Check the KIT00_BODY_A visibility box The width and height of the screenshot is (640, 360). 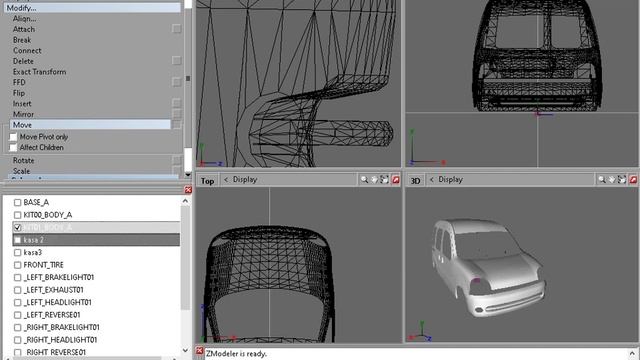[17, 215]
